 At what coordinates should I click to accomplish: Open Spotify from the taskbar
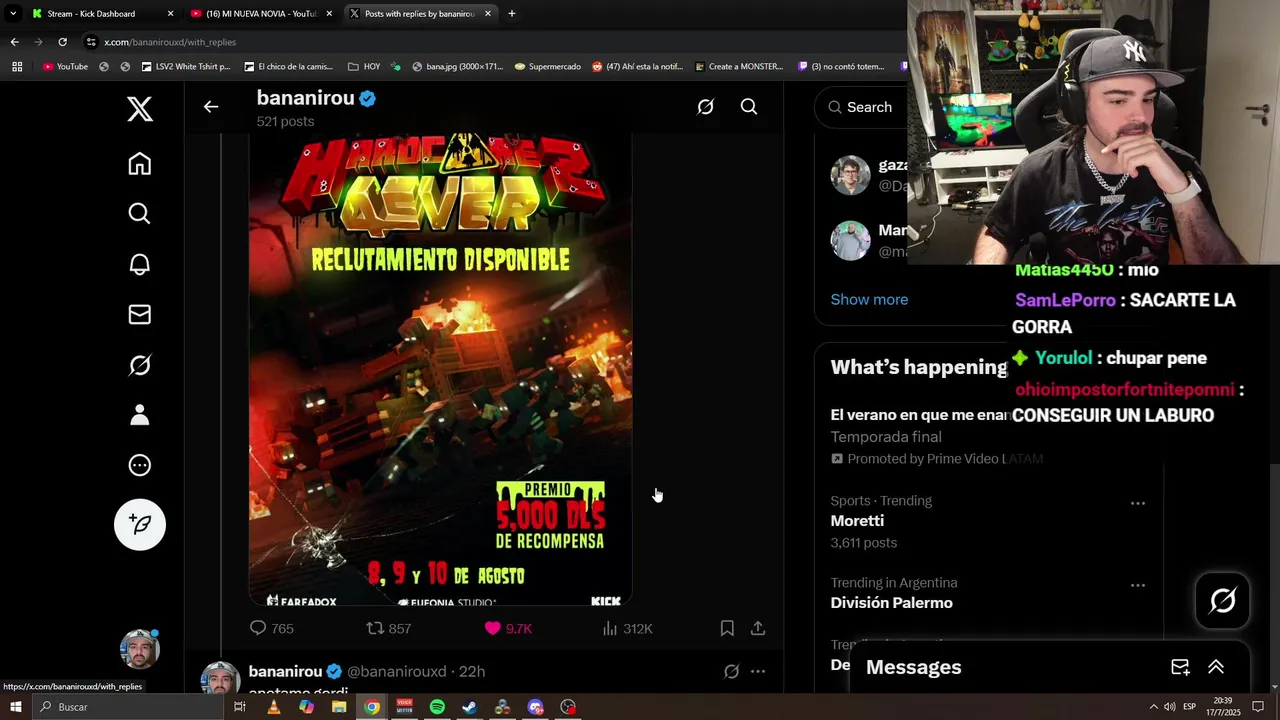pyautogui.click(x=437, y=707)
